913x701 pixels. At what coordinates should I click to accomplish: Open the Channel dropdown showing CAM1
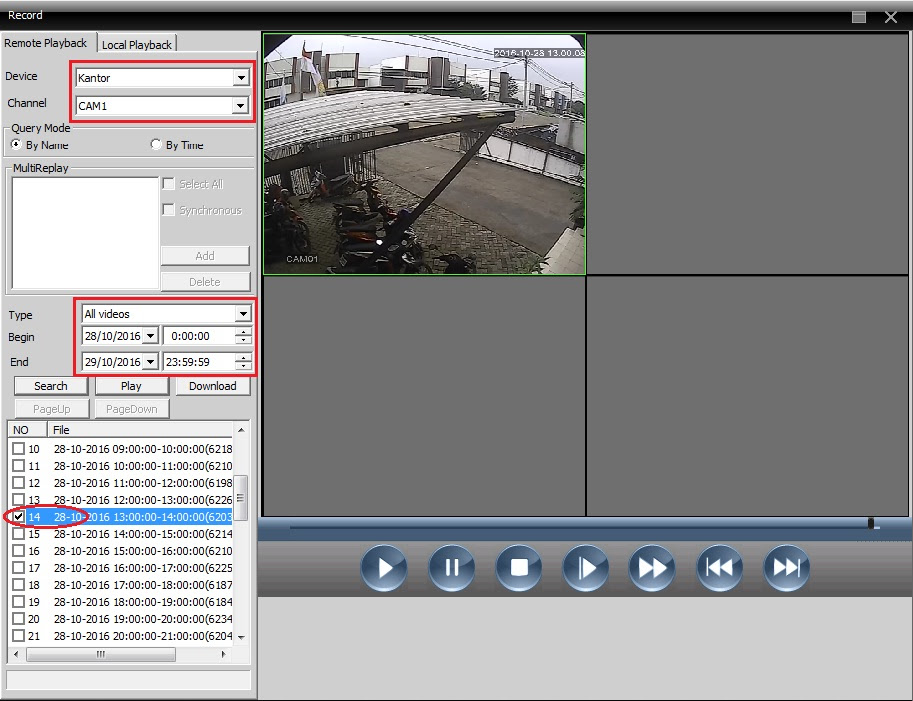[x=240, y=104]
